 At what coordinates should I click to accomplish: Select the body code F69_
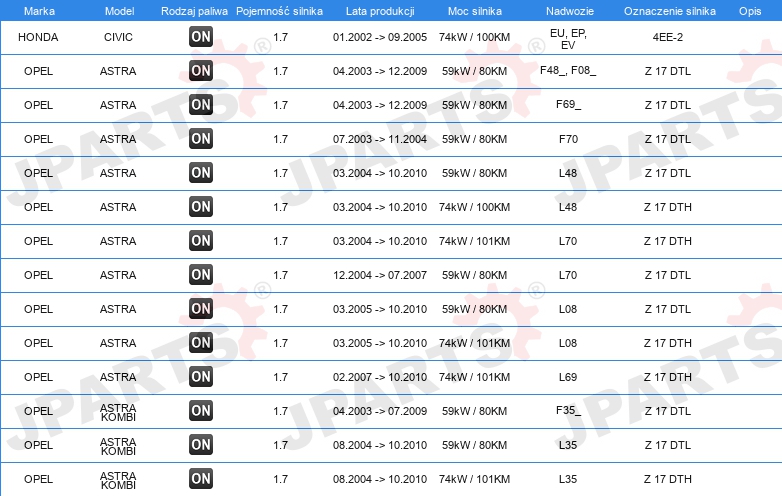click(568, 104)
